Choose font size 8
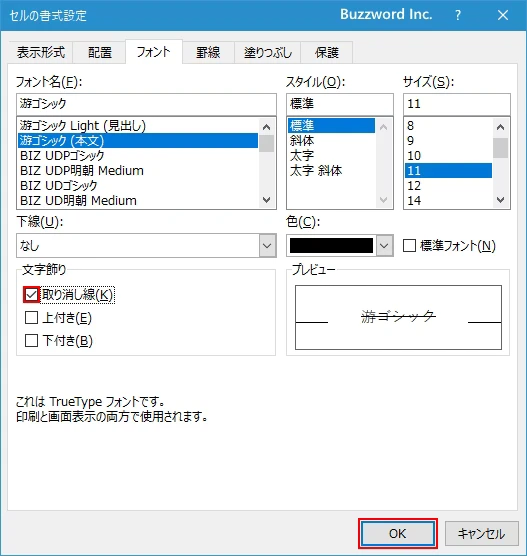 pos(448,126)
